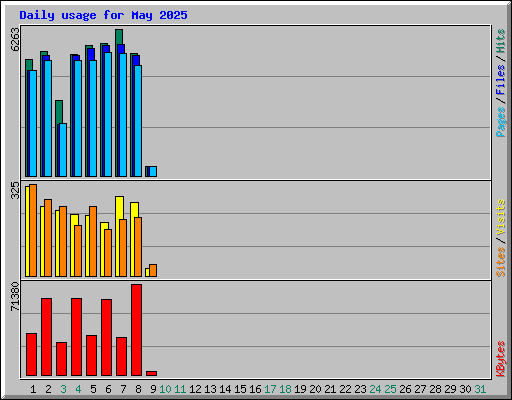
Task: Click the orange Sites legend label
Action: 501,262
